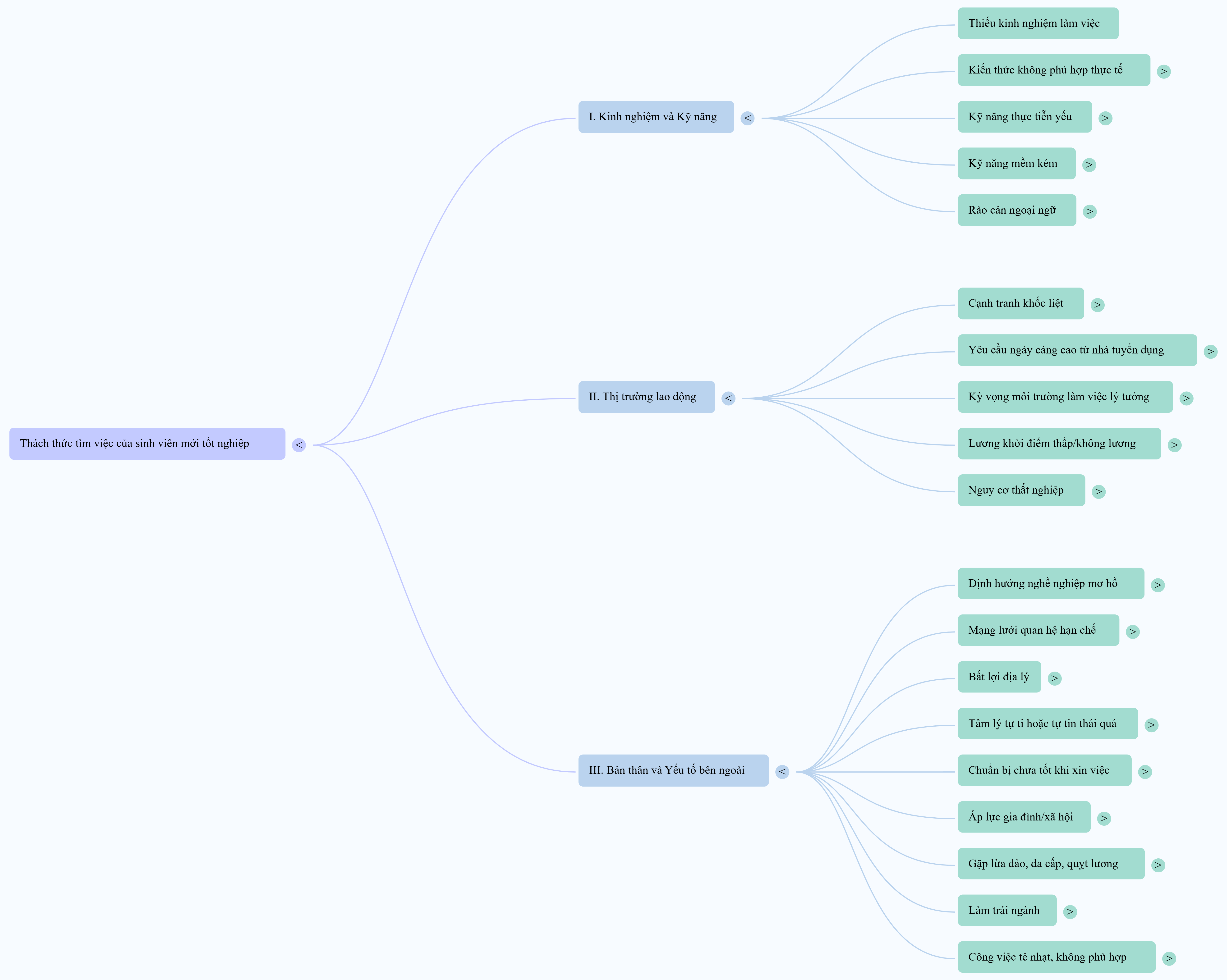Select the 'Thiếu kinh nghiệm làm việc' node

coord(1038,23)
